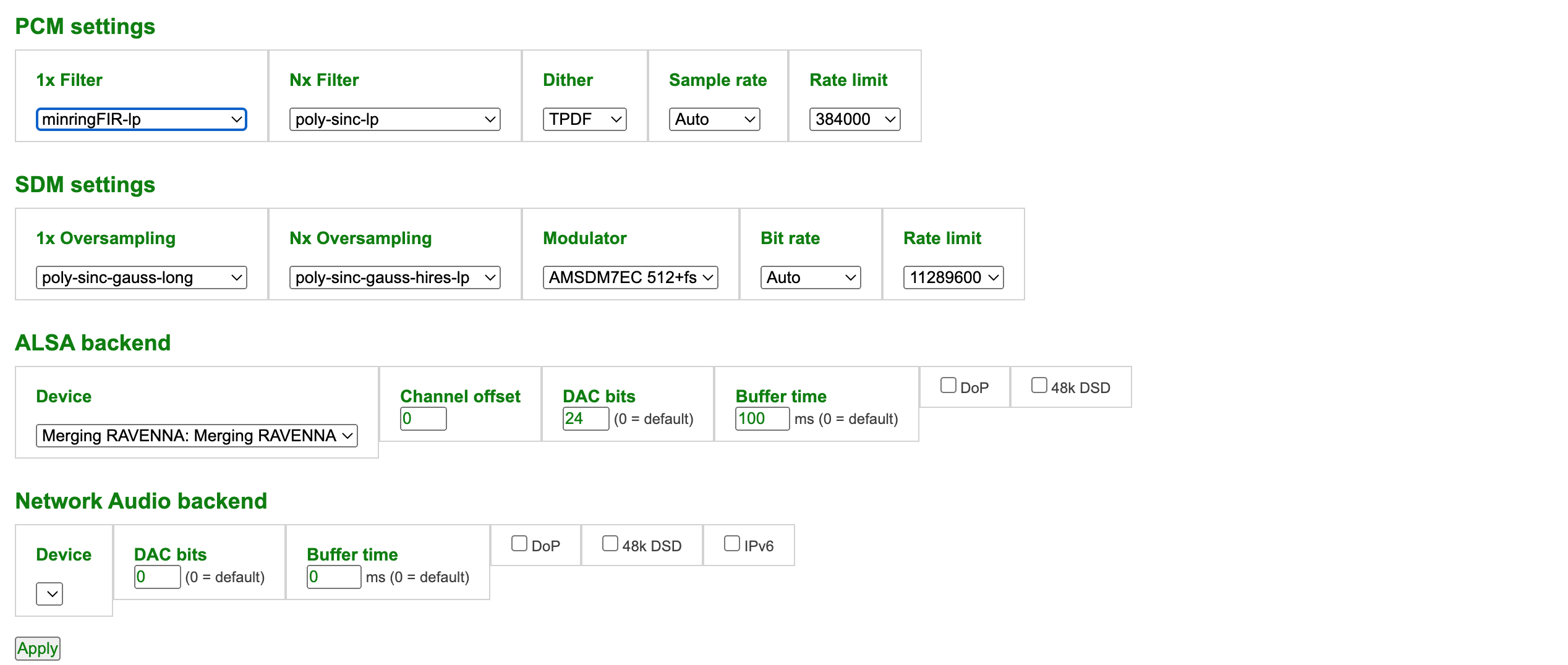Toggle 48k DSD under Network Audio backend
The image size is (1568, 665).
[x=610, y=544]
